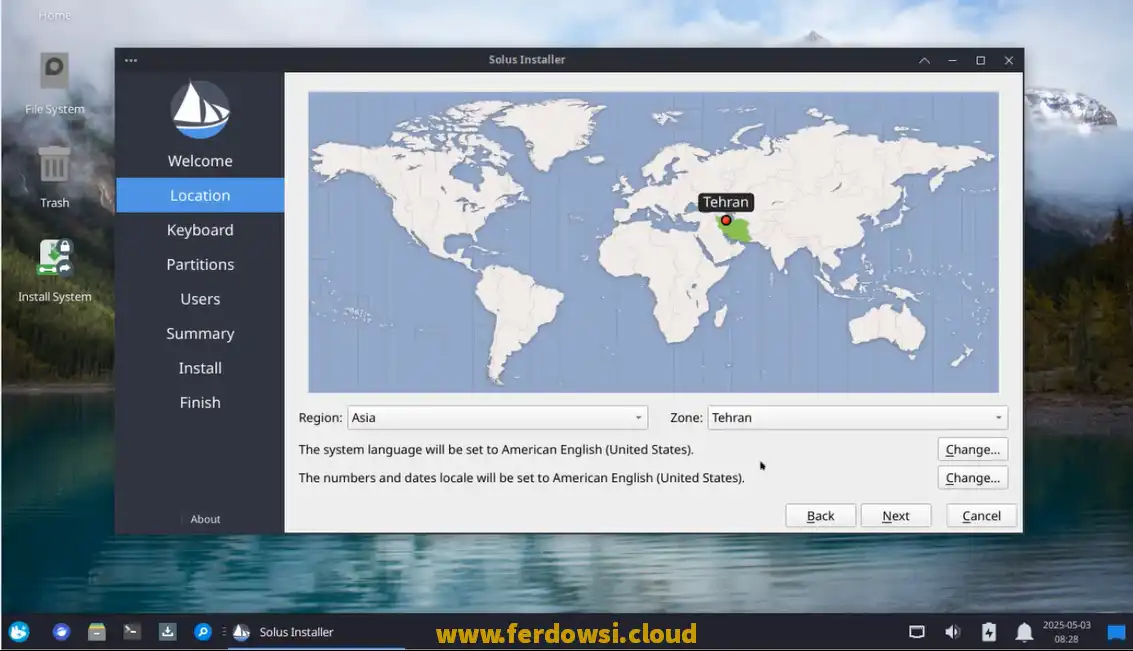
Task: Show the clock and date panel
Action: click(x=1067, y=632)
